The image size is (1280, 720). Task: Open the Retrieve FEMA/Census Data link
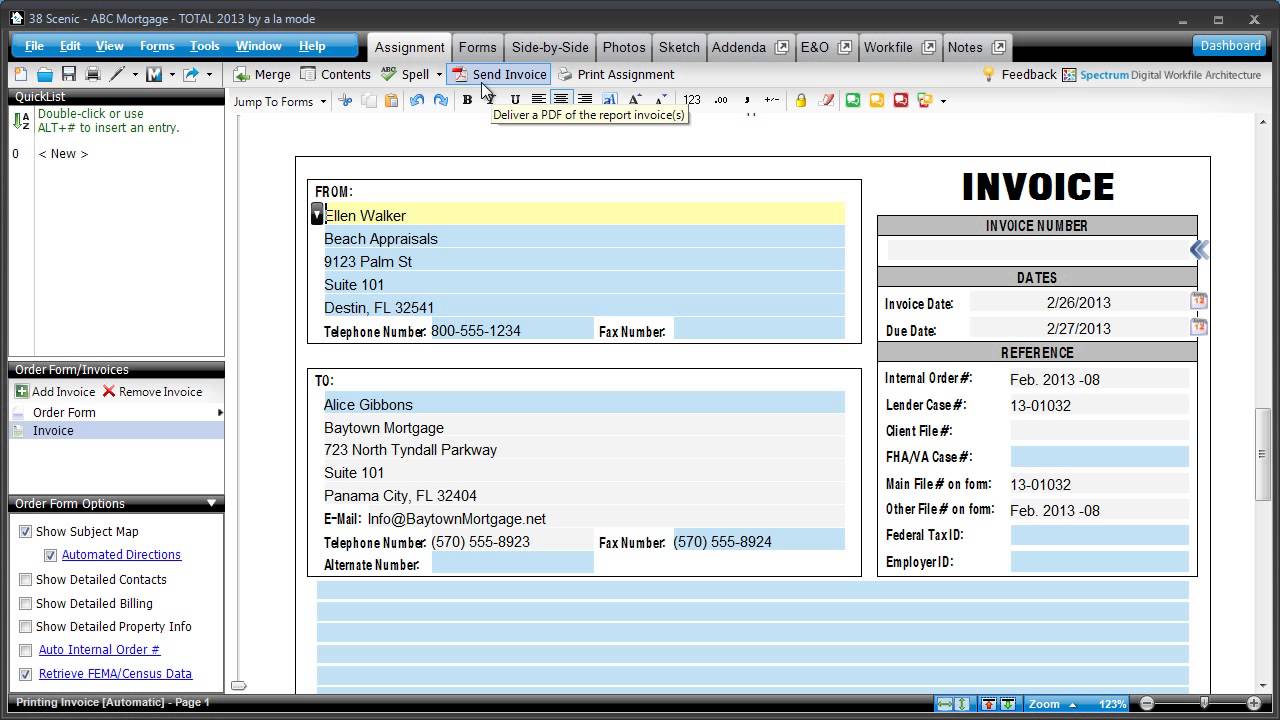coord(115,674)
